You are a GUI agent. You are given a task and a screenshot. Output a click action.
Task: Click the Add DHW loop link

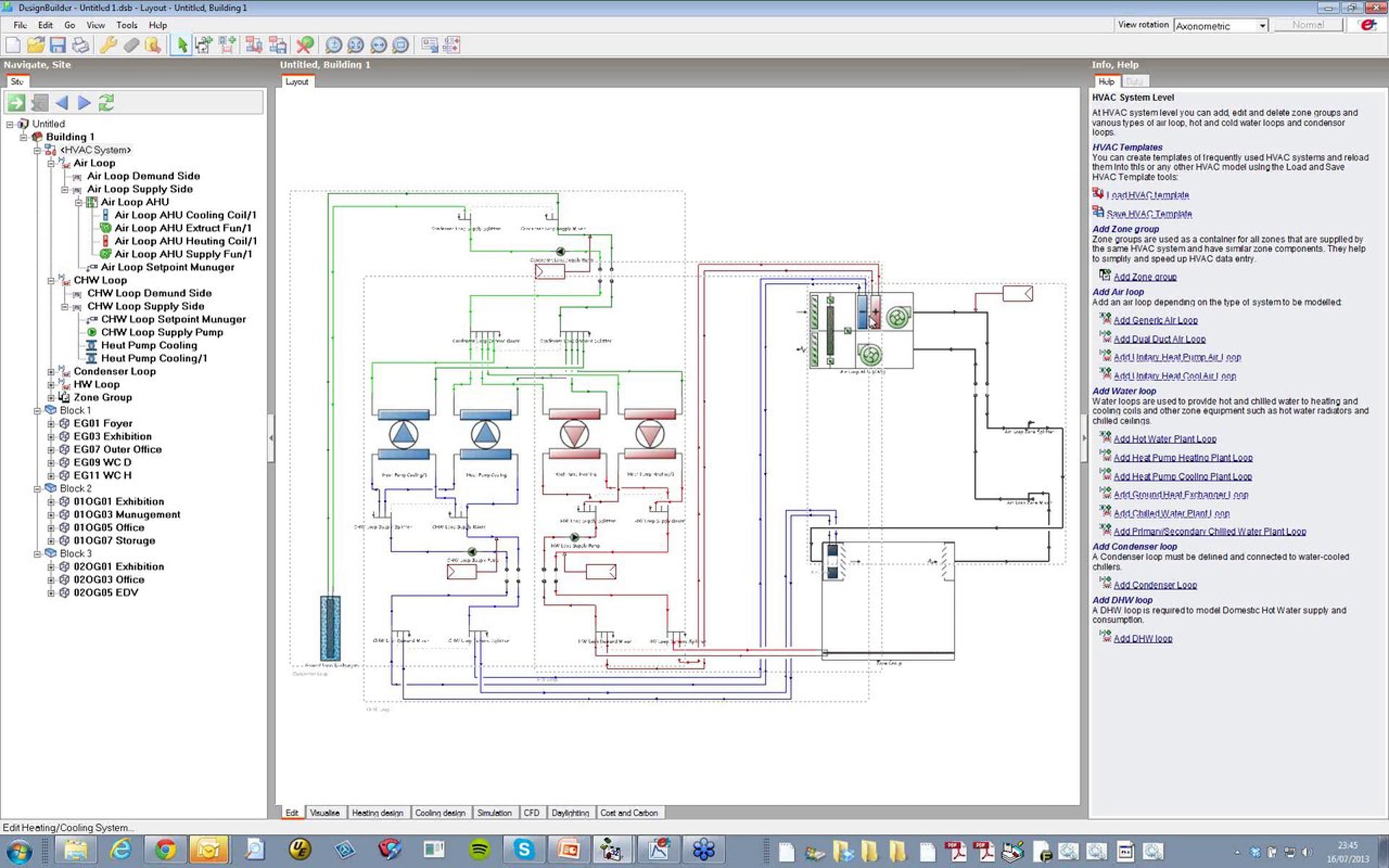point(1143,639)
